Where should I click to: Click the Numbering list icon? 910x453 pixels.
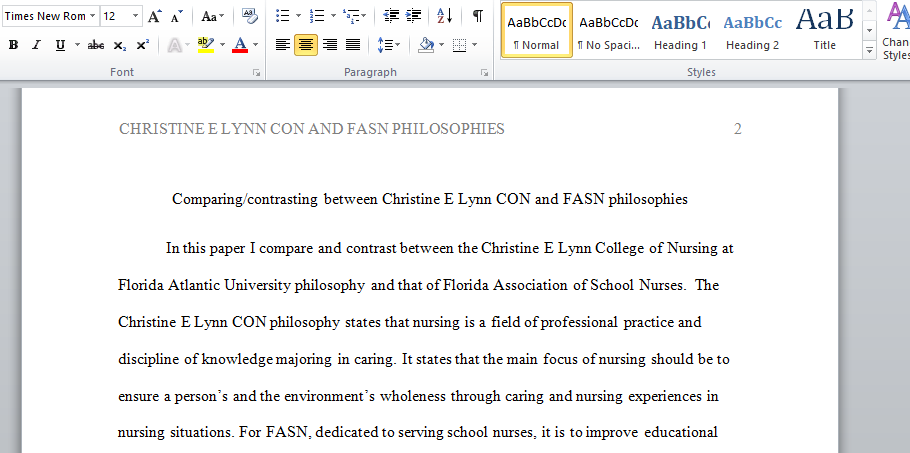[317, 16]
